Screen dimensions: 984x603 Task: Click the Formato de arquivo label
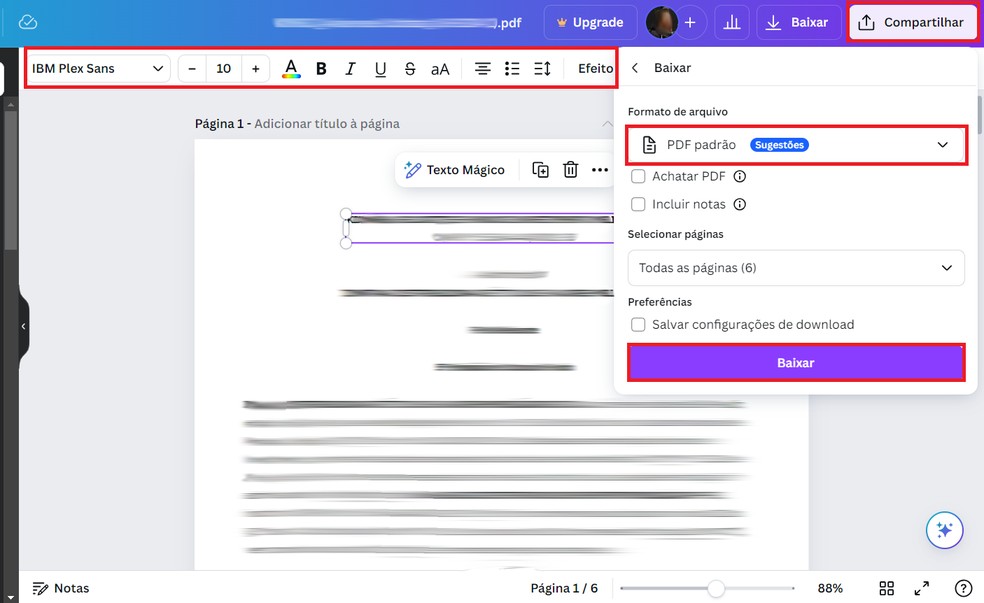click(x=678, y=112)
